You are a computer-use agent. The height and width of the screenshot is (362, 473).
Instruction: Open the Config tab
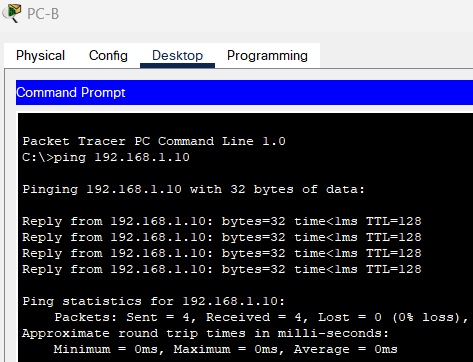point(108,55)
